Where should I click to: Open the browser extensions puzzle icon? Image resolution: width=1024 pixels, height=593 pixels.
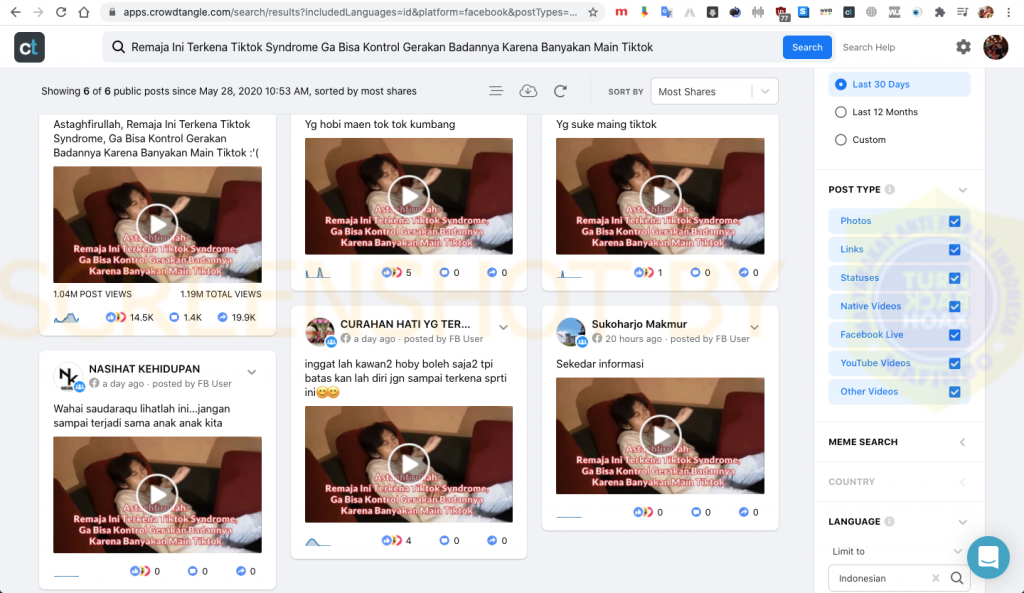tap(940, 12)
